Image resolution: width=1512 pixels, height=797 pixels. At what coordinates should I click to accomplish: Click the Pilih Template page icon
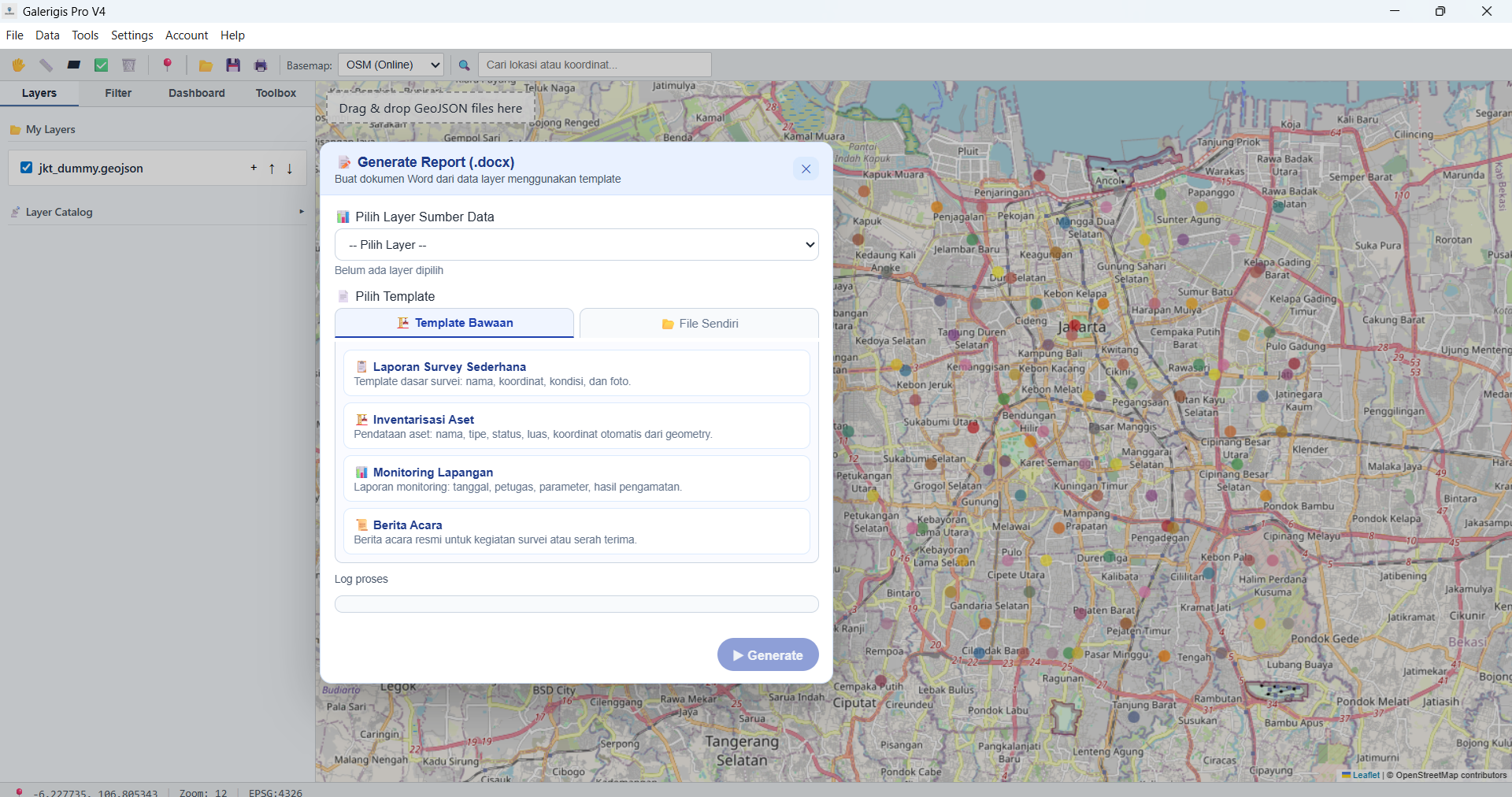tap(343, 297)
